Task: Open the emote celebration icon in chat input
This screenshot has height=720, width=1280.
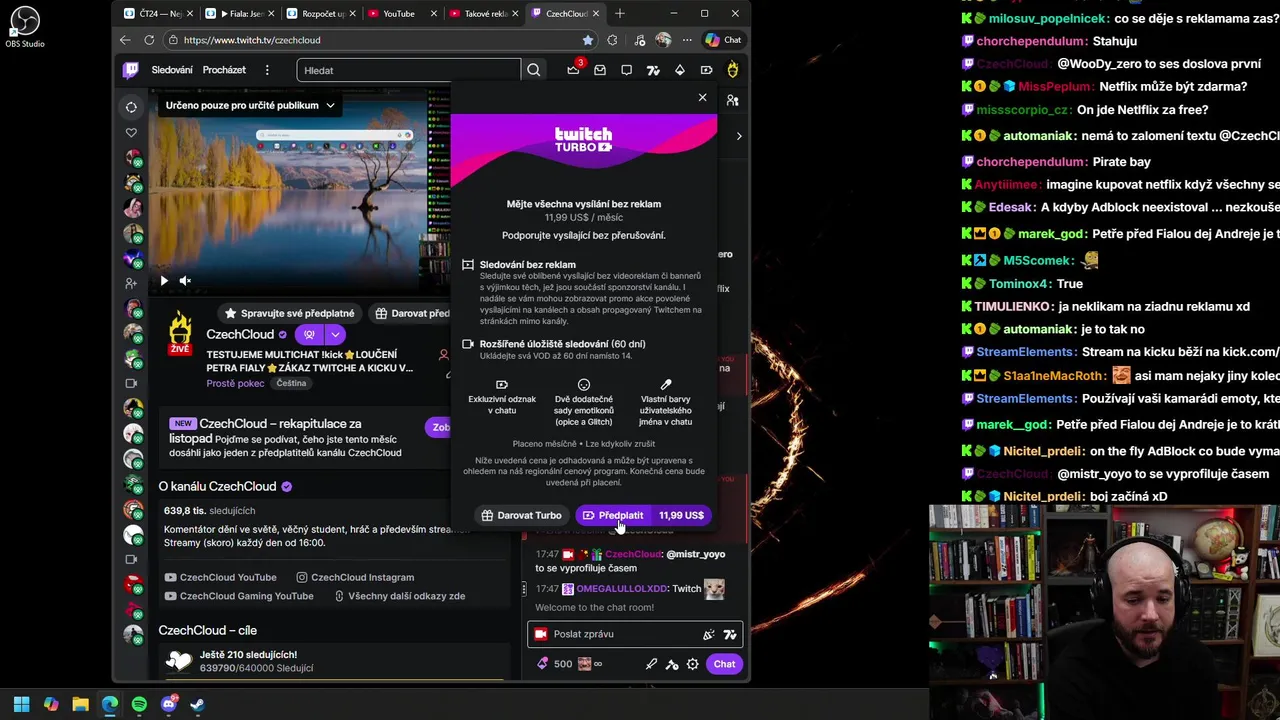Action: click(x=708, y=634)
